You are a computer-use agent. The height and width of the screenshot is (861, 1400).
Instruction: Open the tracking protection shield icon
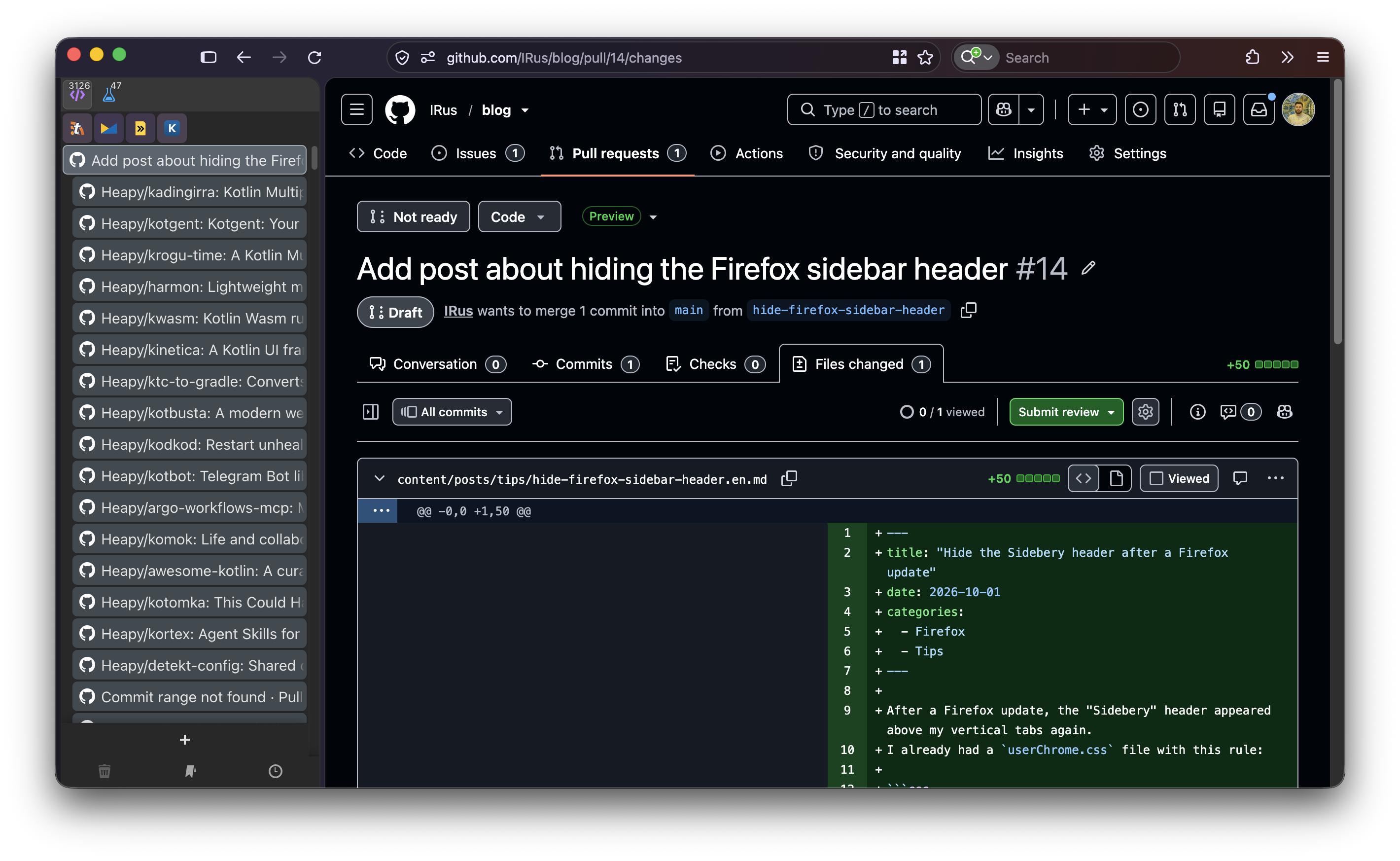[402, 58]
